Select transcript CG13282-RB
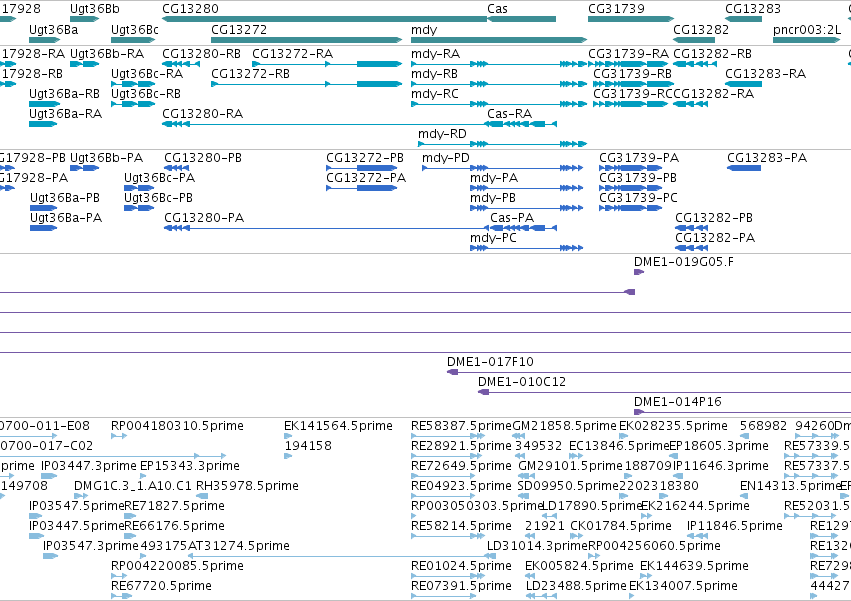This screenshot has height=601, width=851. tap(713, 54)
